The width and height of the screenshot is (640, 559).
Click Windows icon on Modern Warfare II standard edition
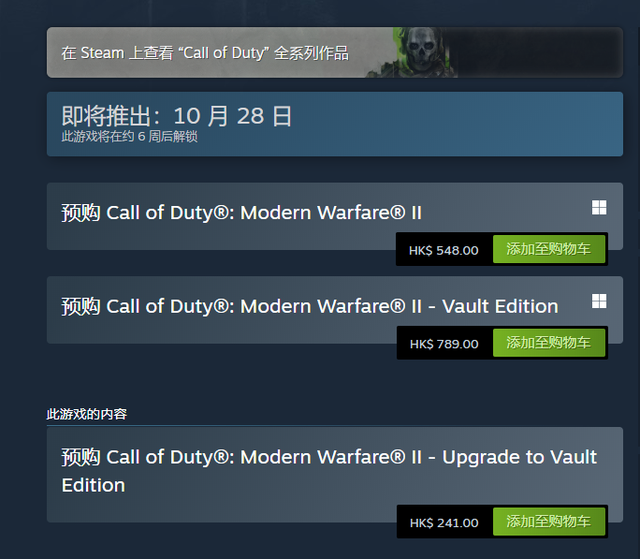[599, 207]
